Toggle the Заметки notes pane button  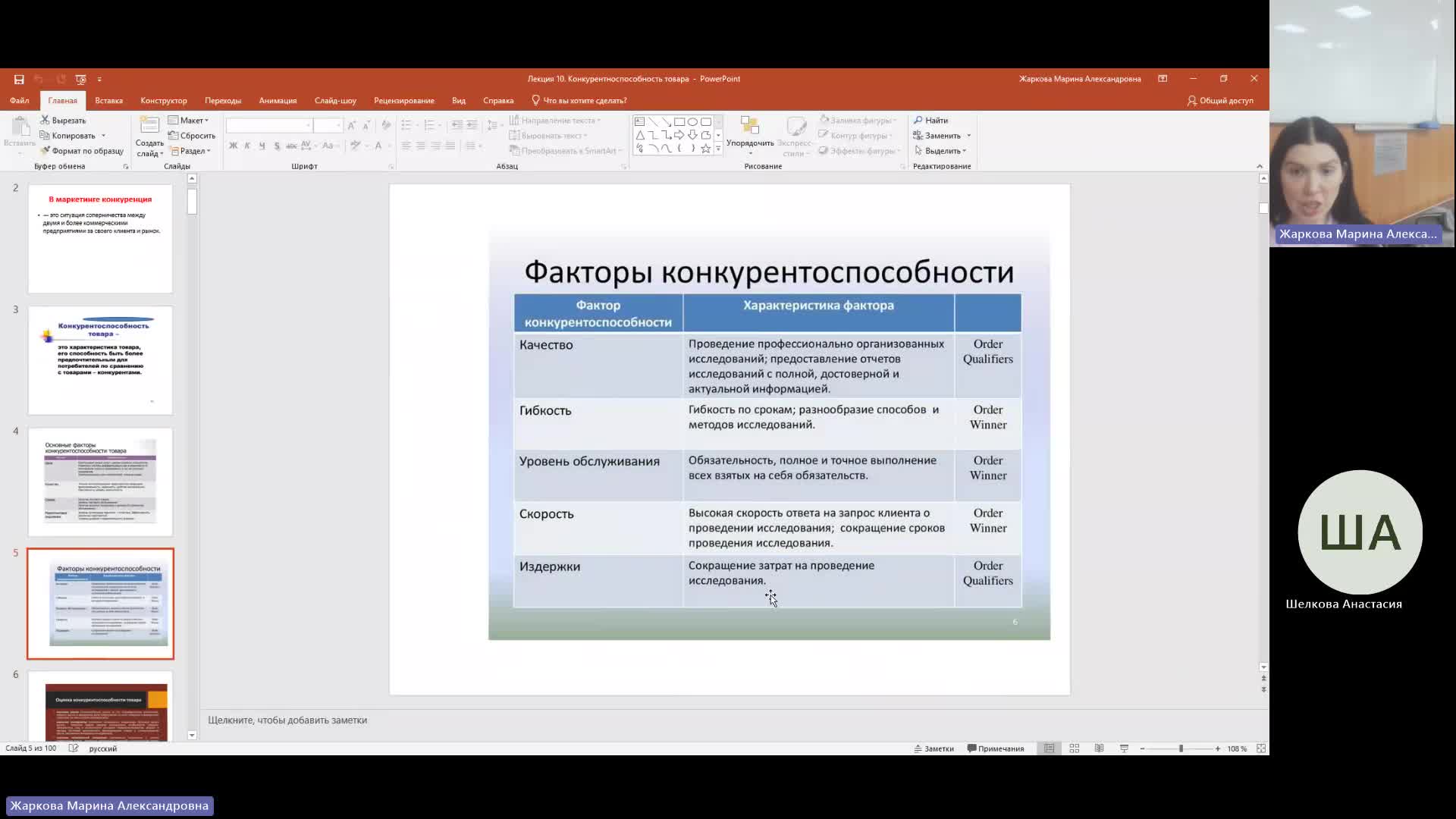coord(934,748)
